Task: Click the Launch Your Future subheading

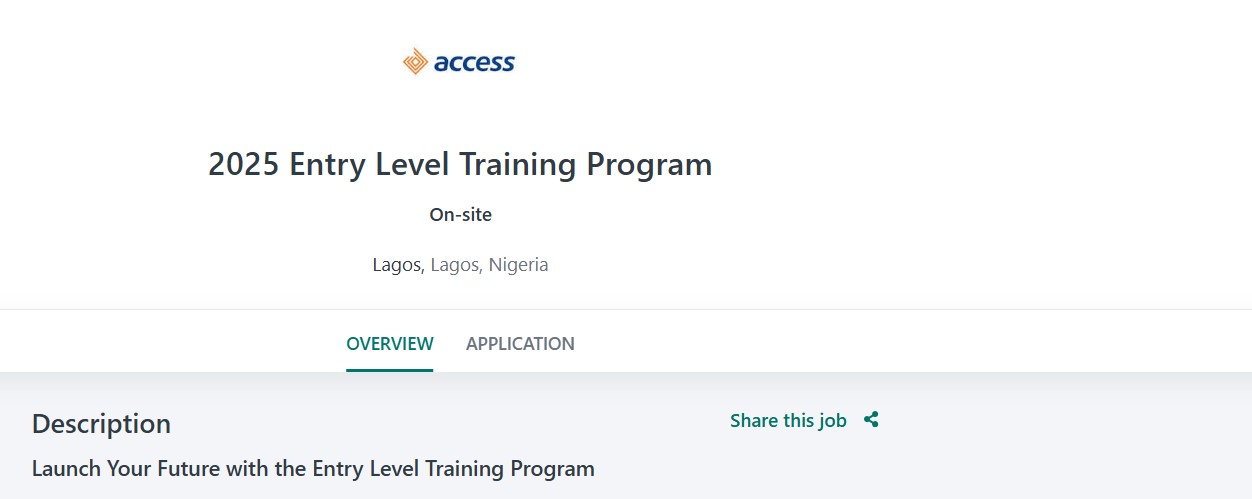Action: pos(313,468)
